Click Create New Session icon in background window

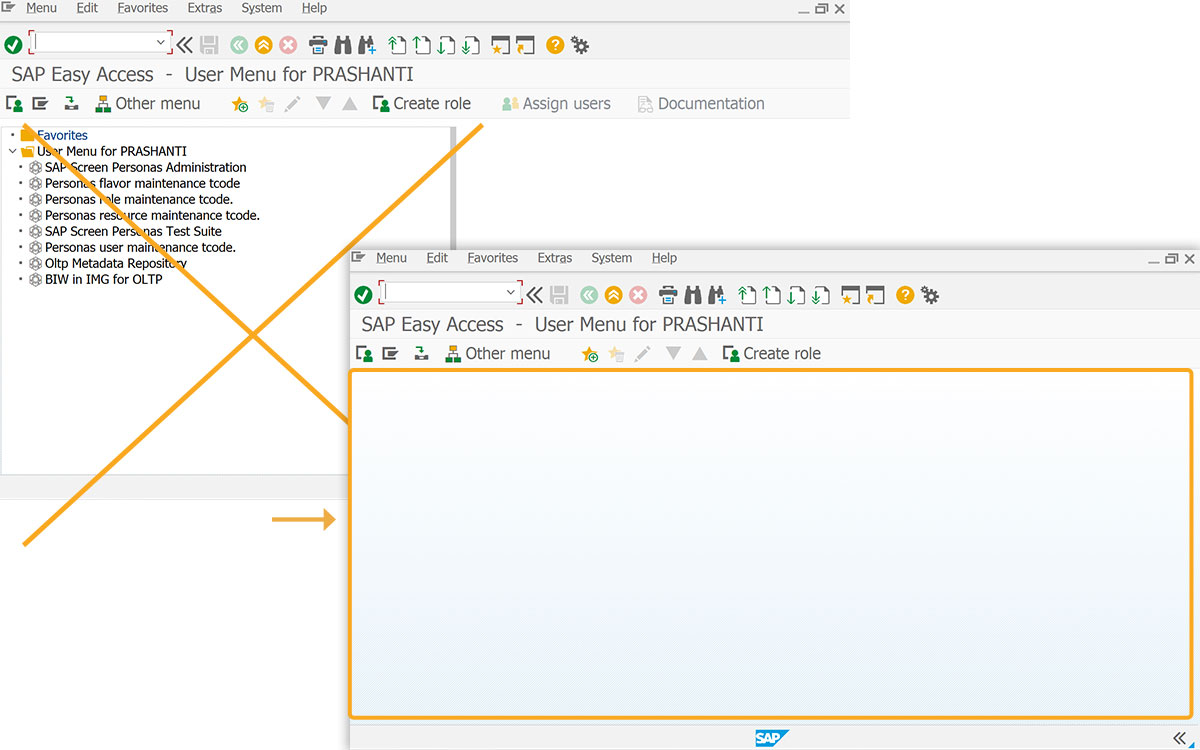(501, 45)
